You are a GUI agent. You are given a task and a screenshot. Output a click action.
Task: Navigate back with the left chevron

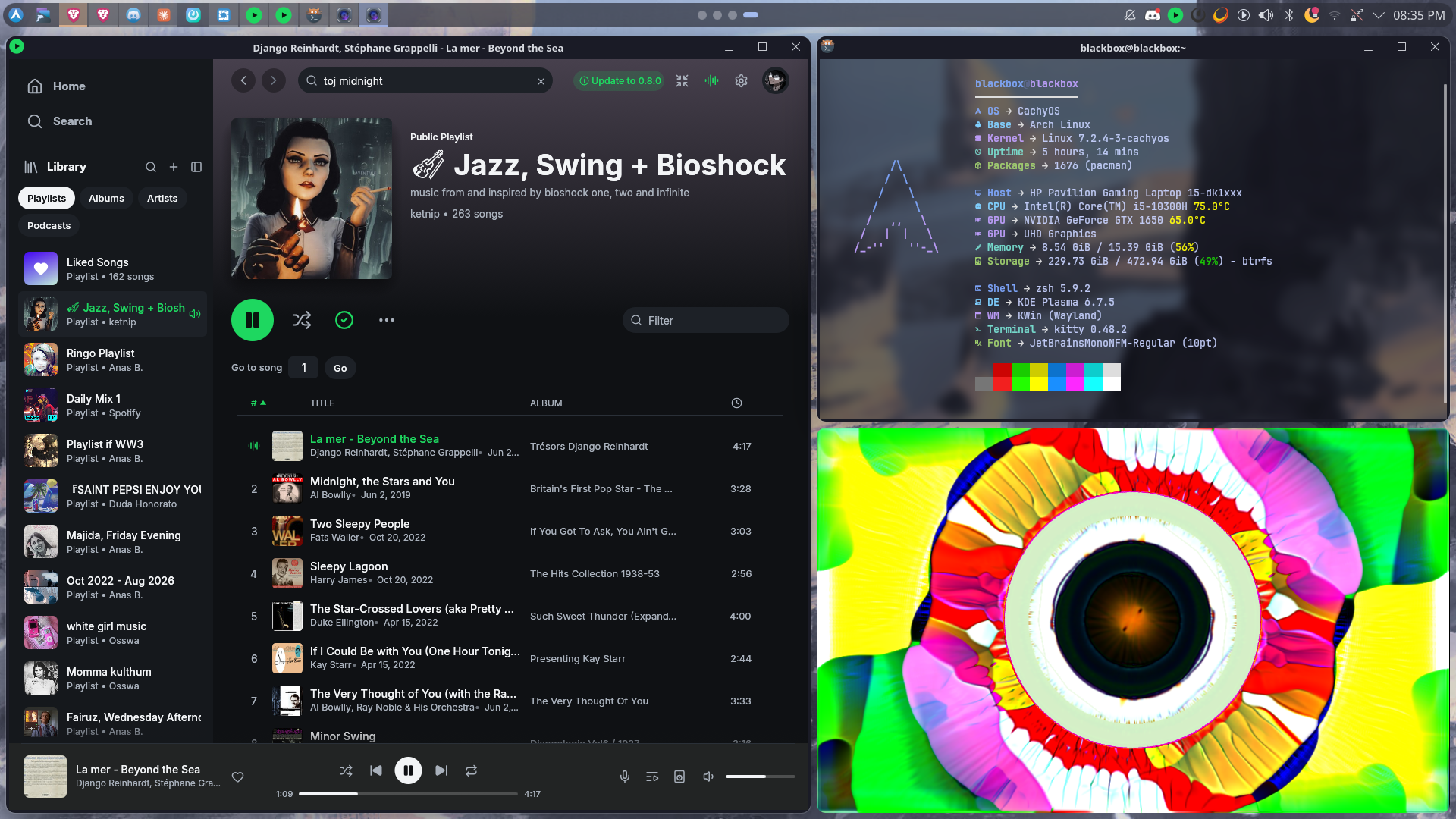243,80
